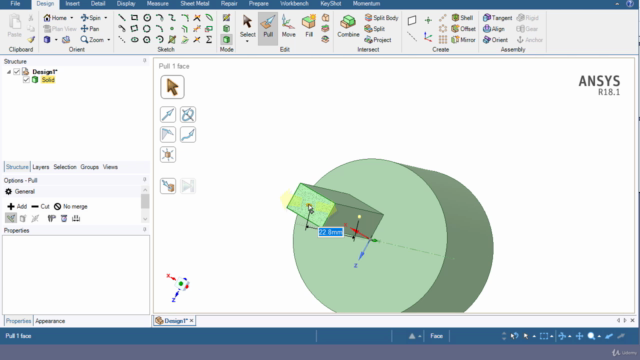
Task: Click the Combine tool in Intersect group
Action: [348, 27]
